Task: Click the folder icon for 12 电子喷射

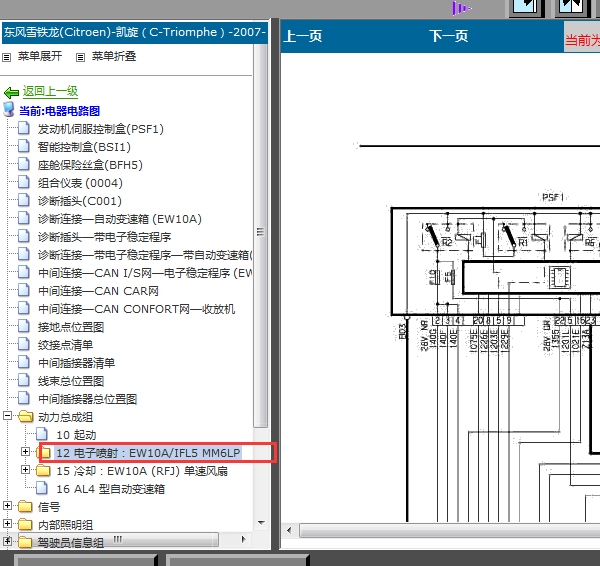Action: pos(45,453)
